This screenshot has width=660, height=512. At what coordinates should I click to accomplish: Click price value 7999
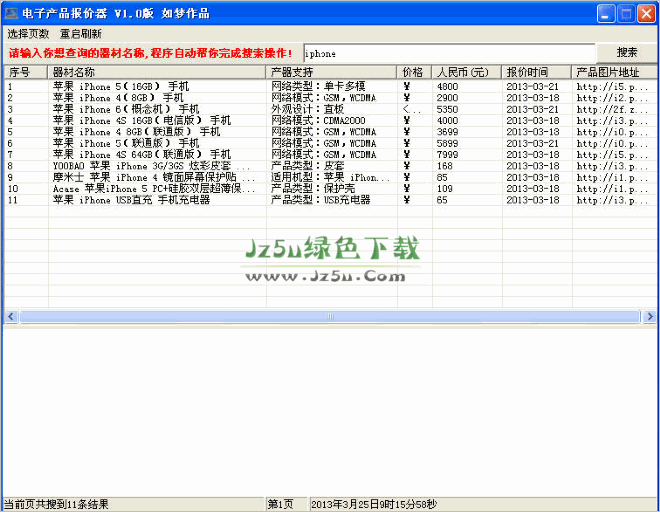tap(447, 155)
